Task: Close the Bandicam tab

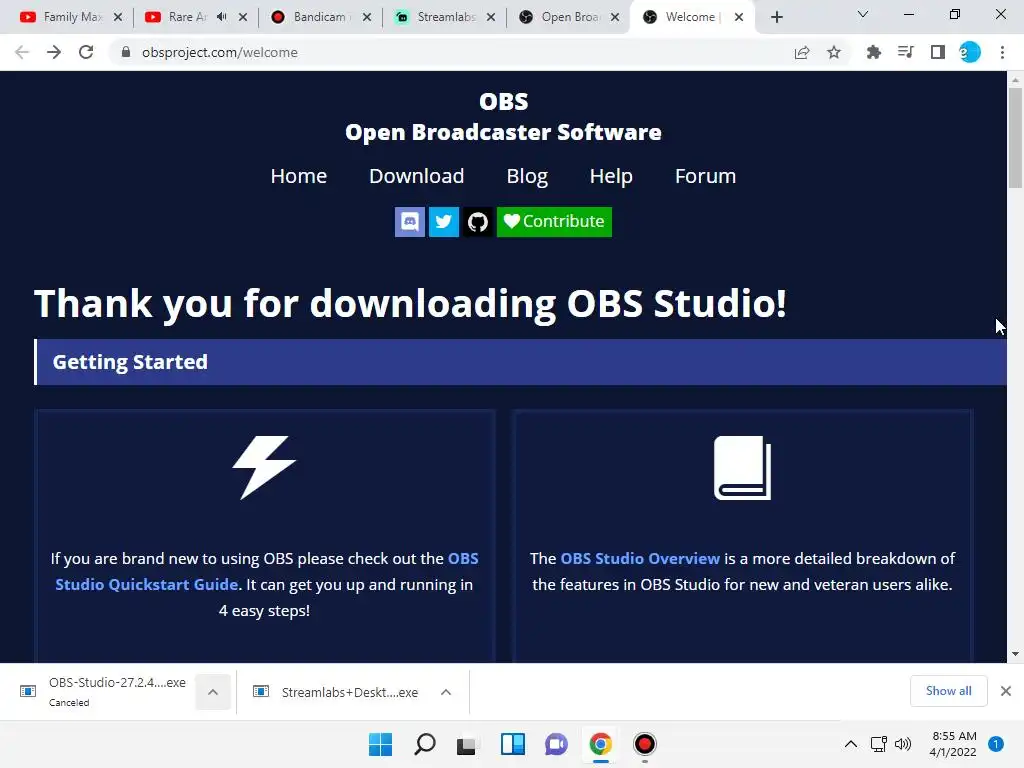Action: tap(367, 17)
